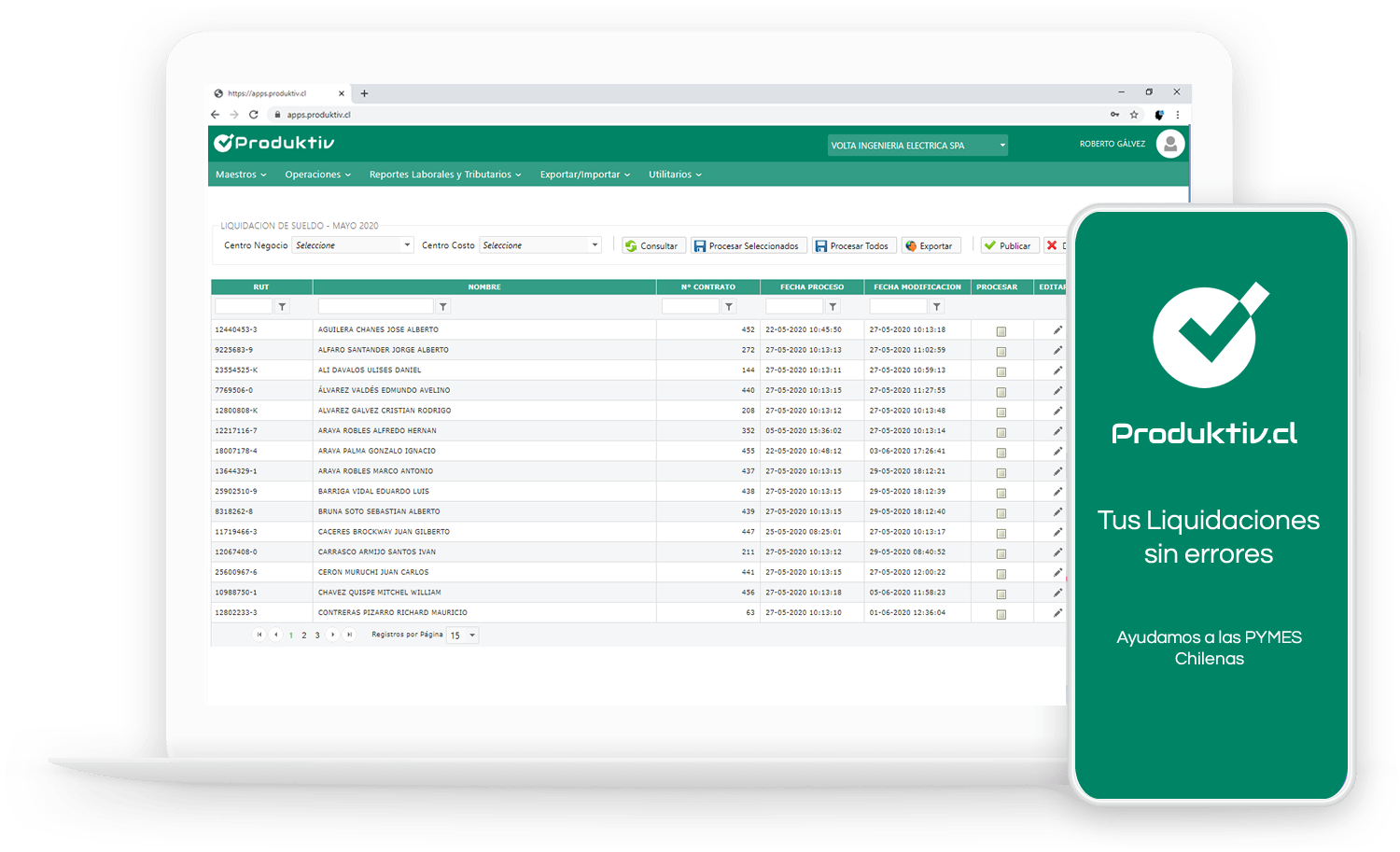Screen dimensions: 1400x852
Task: Edit AGUILERA CHANES JOSE ALBERTO with pencil icon
Action: pos(1057,330)
